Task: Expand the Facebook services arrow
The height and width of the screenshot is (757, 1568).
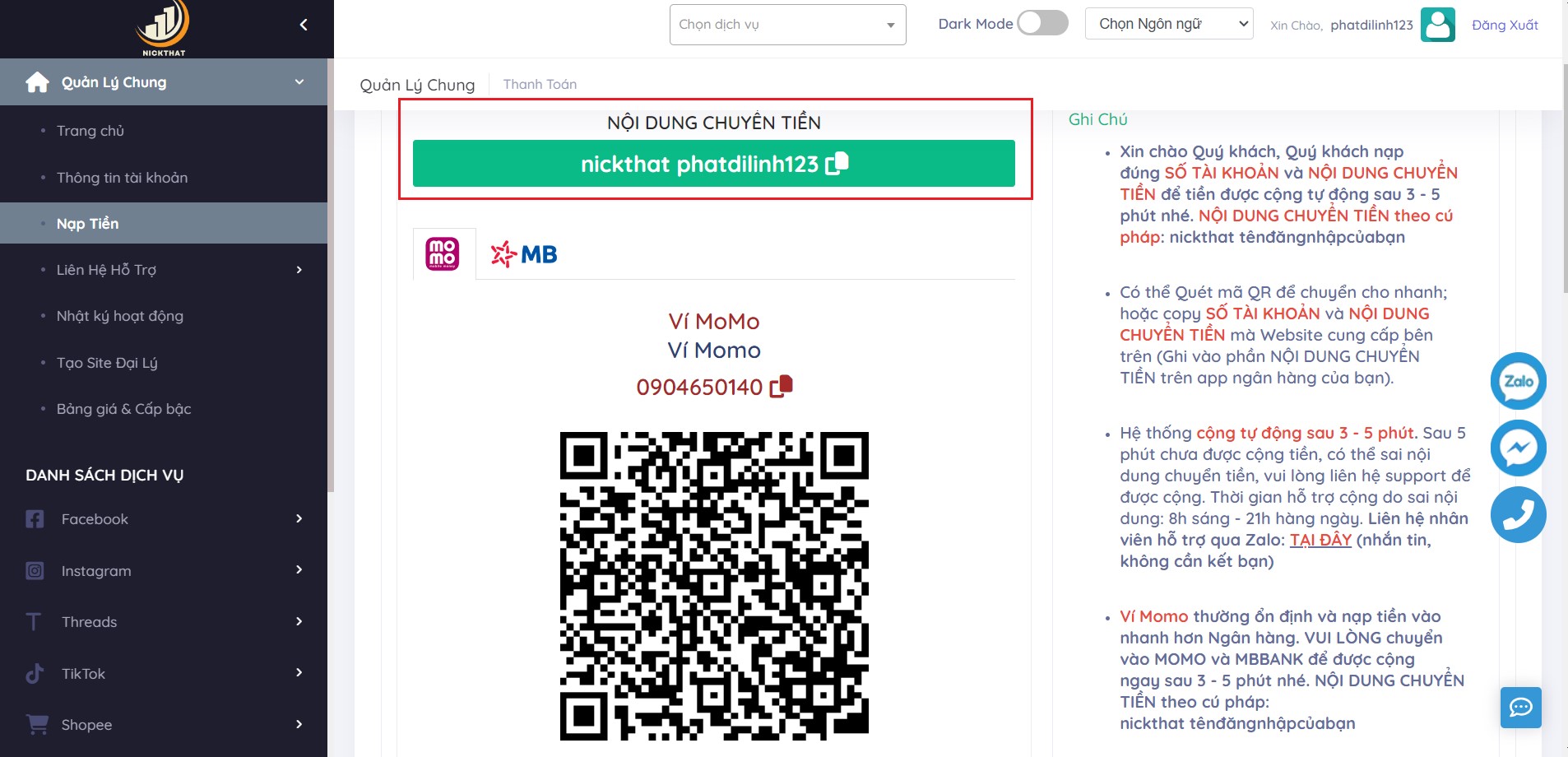Action: tap(299, 519)
